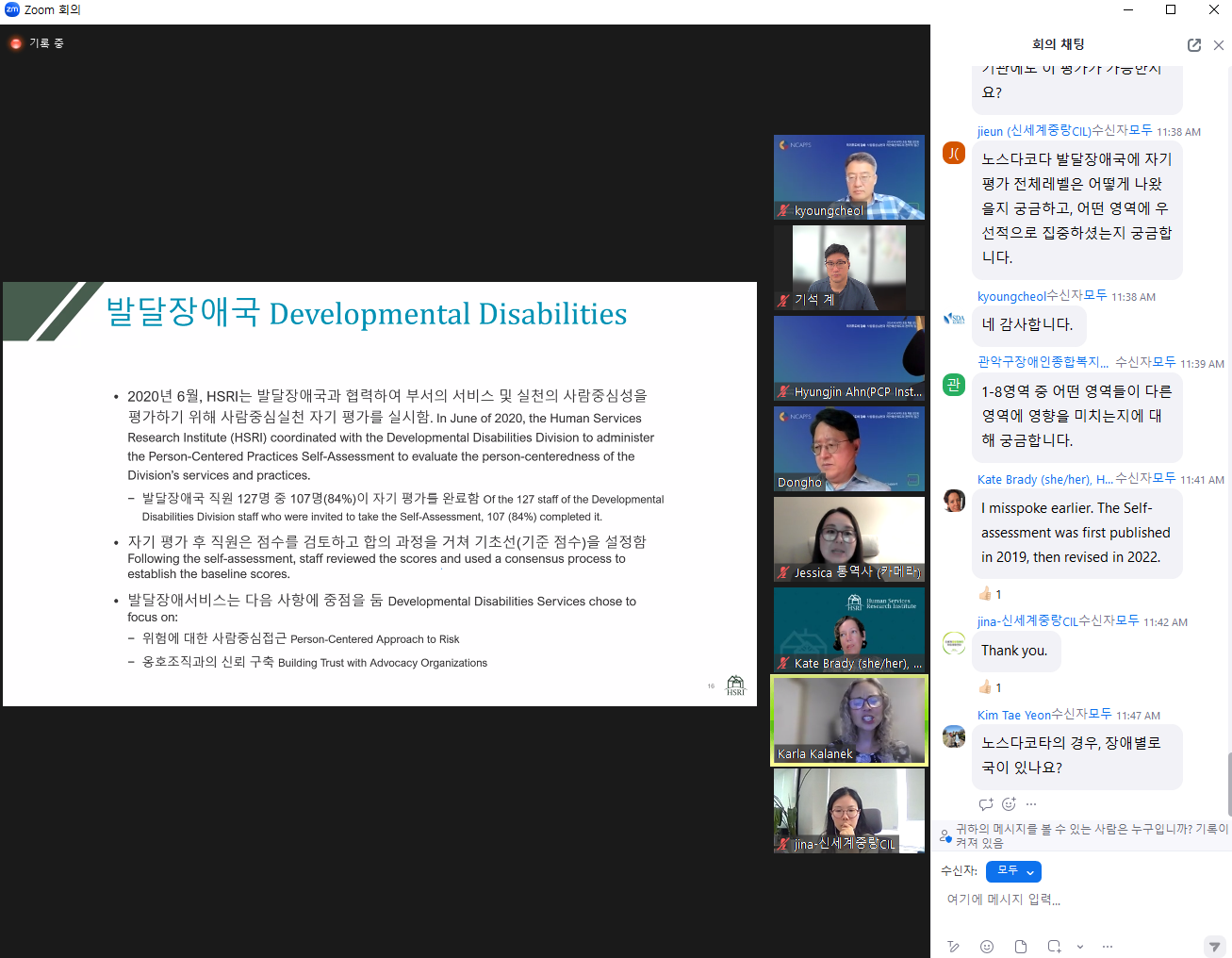1232x958 pixels.
Task: Click the file attachment icon in chat
Action: coord(1021,947)
